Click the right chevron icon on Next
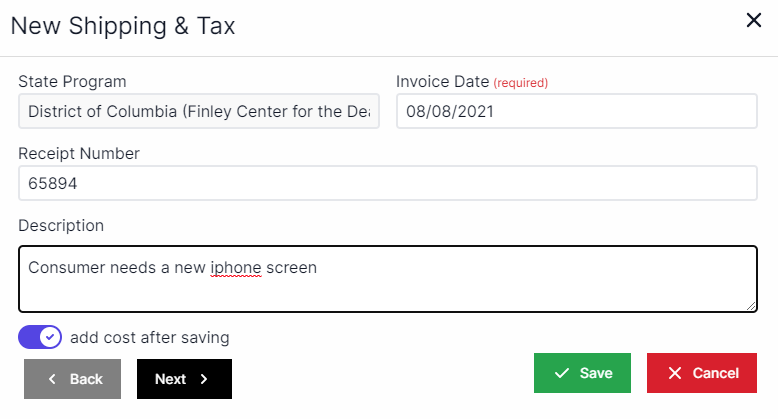Viewport: 778px width, 419px height. point(204,379)
